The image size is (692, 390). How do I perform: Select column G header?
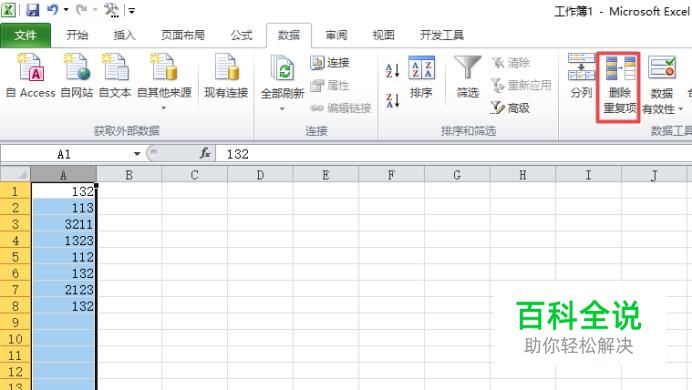coord(457,175)
